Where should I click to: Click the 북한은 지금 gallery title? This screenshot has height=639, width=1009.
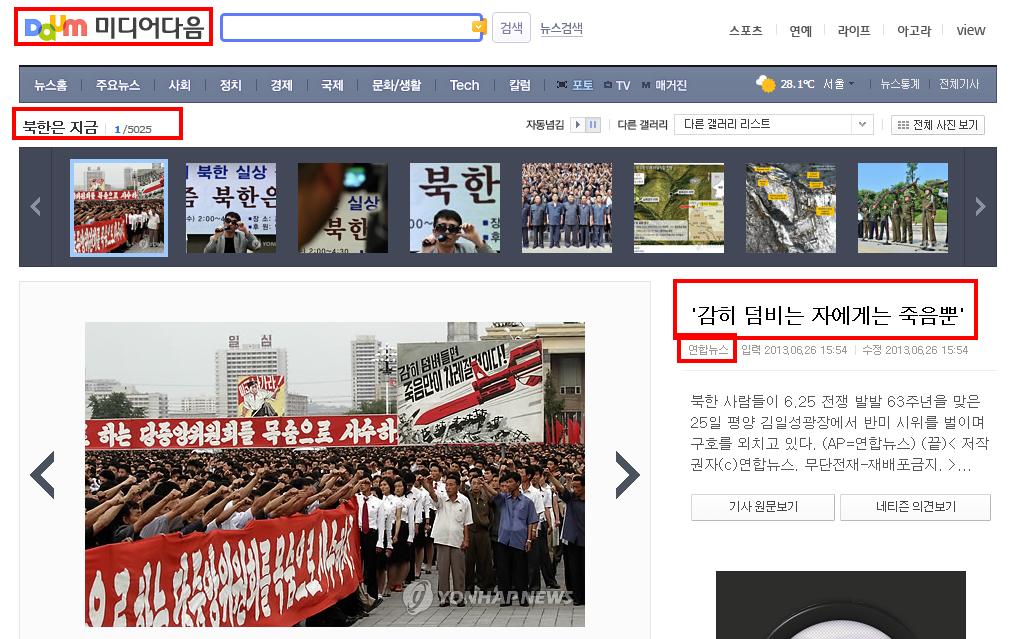click(x=60, y=127)
